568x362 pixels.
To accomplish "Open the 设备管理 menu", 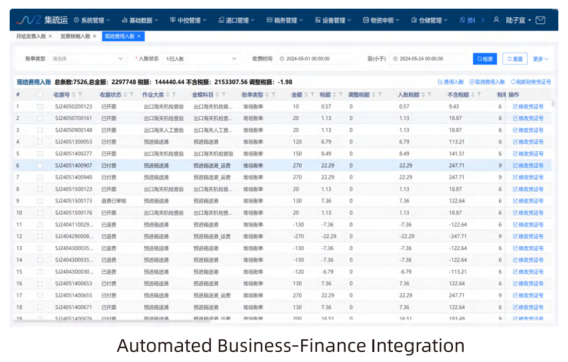I will pyautogui.click(x=333, y=20).
